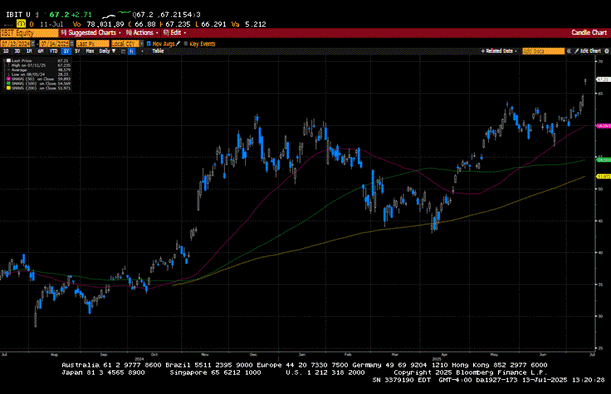Click the Edit Chart button
Screen dimensions: 611x394
[x=588, y=51]
